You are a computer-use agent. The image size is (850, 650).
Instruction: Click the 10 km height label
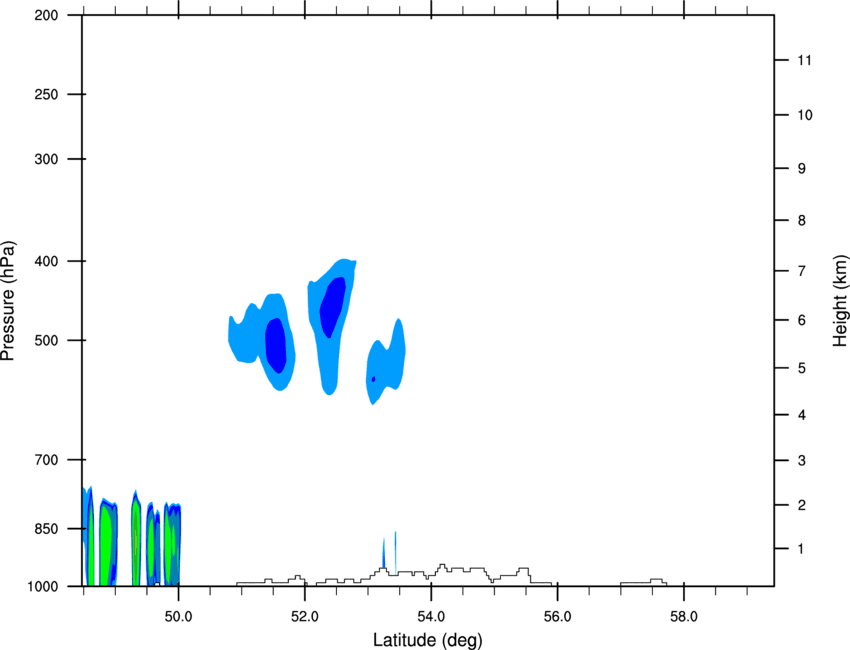(x=804, y=115)
